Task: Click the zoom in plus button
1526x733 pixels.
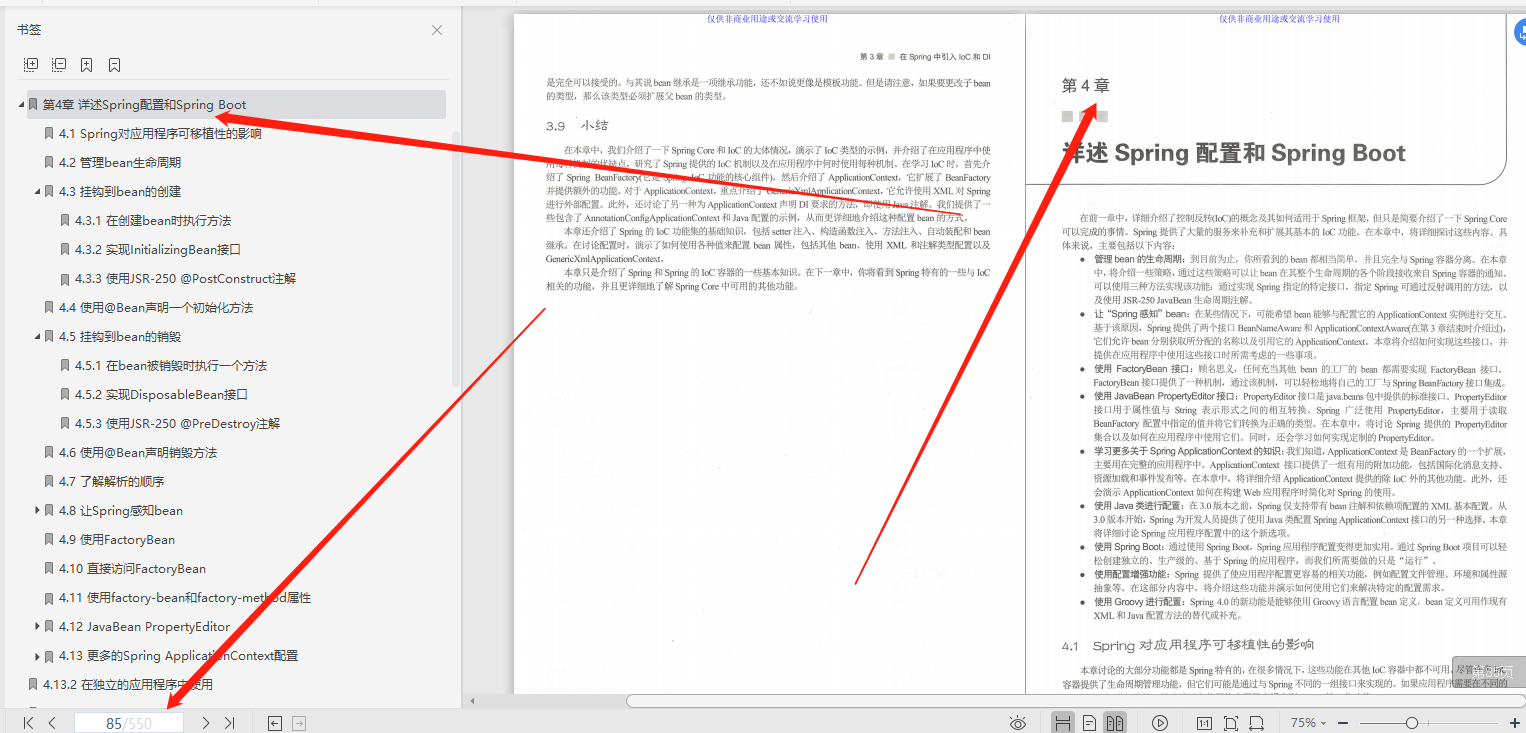Action: (1515, 723)
